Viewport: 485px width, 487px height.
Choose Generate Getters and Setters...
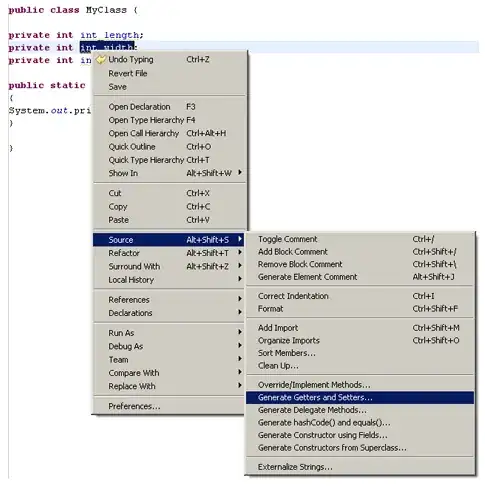360,398
